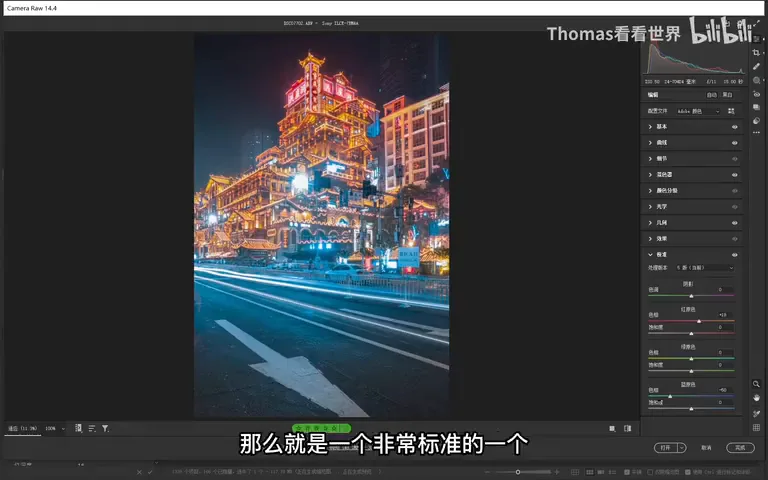
Task: Expand the 光学 panel chevron
Action: 650,207
